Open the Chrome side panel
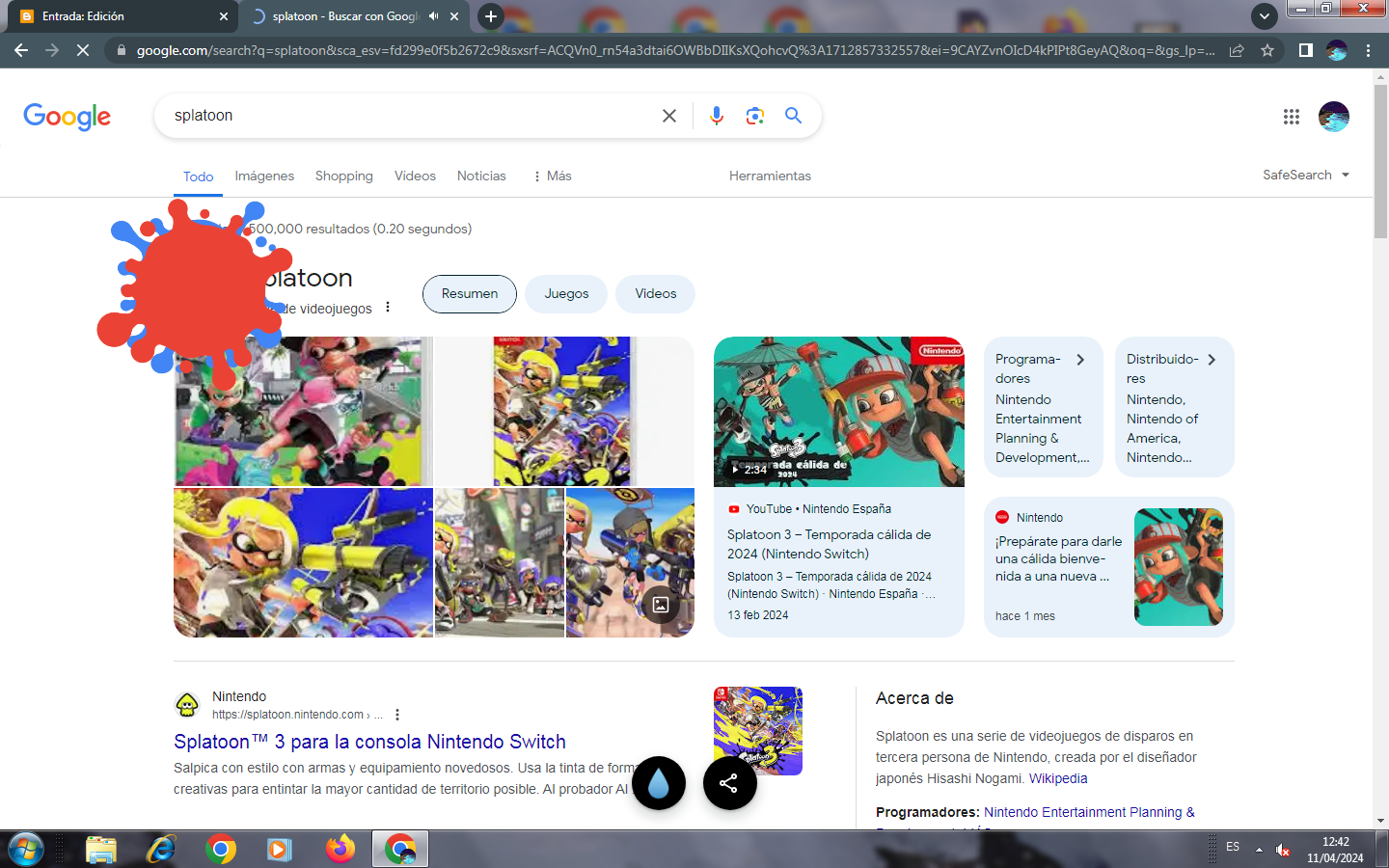Image resolution: width=1389 pixels, height=868 pixels. (1305, 50)
